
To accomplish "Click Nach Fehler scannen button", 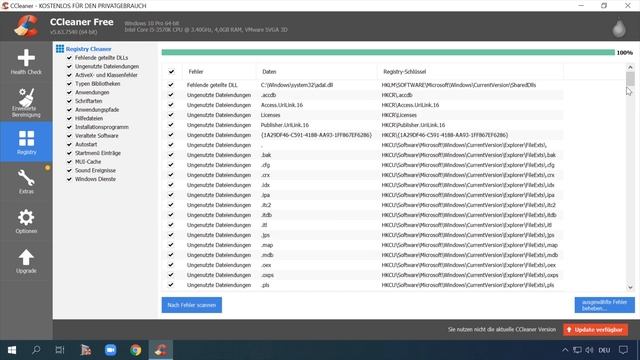I will point(191,305).
